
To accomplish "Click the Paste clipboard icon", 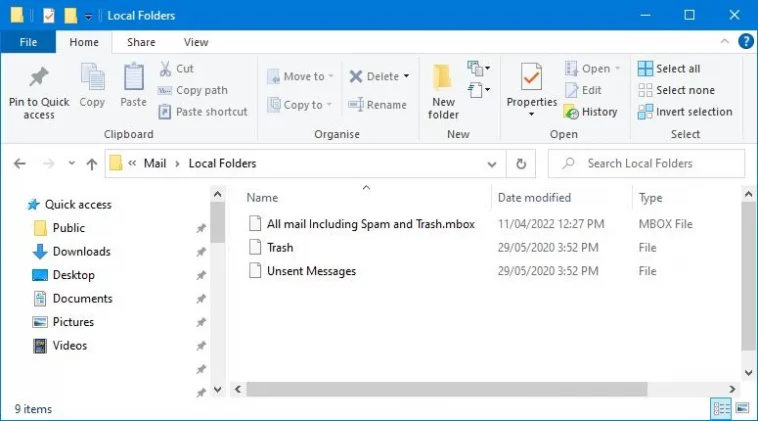I will (x=133, y=77).
